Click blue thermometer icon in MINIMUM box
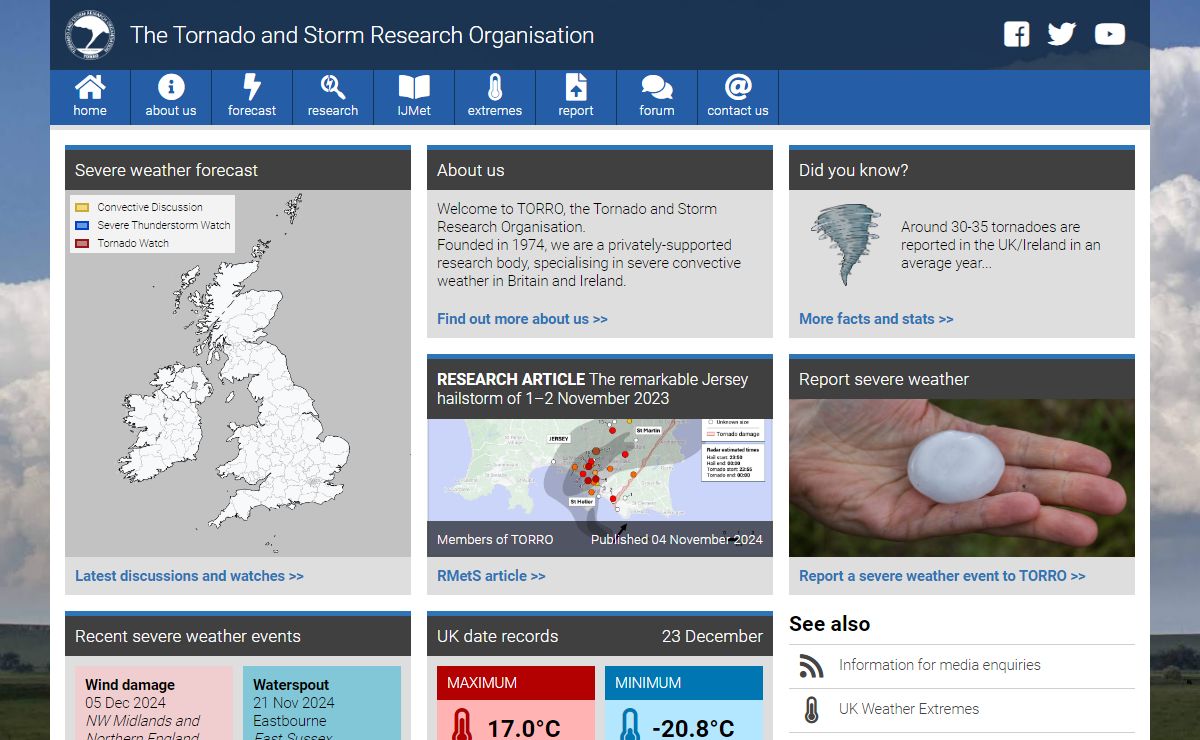The height and width of the screenshot is (740, 1200). [x=629, y=725]
